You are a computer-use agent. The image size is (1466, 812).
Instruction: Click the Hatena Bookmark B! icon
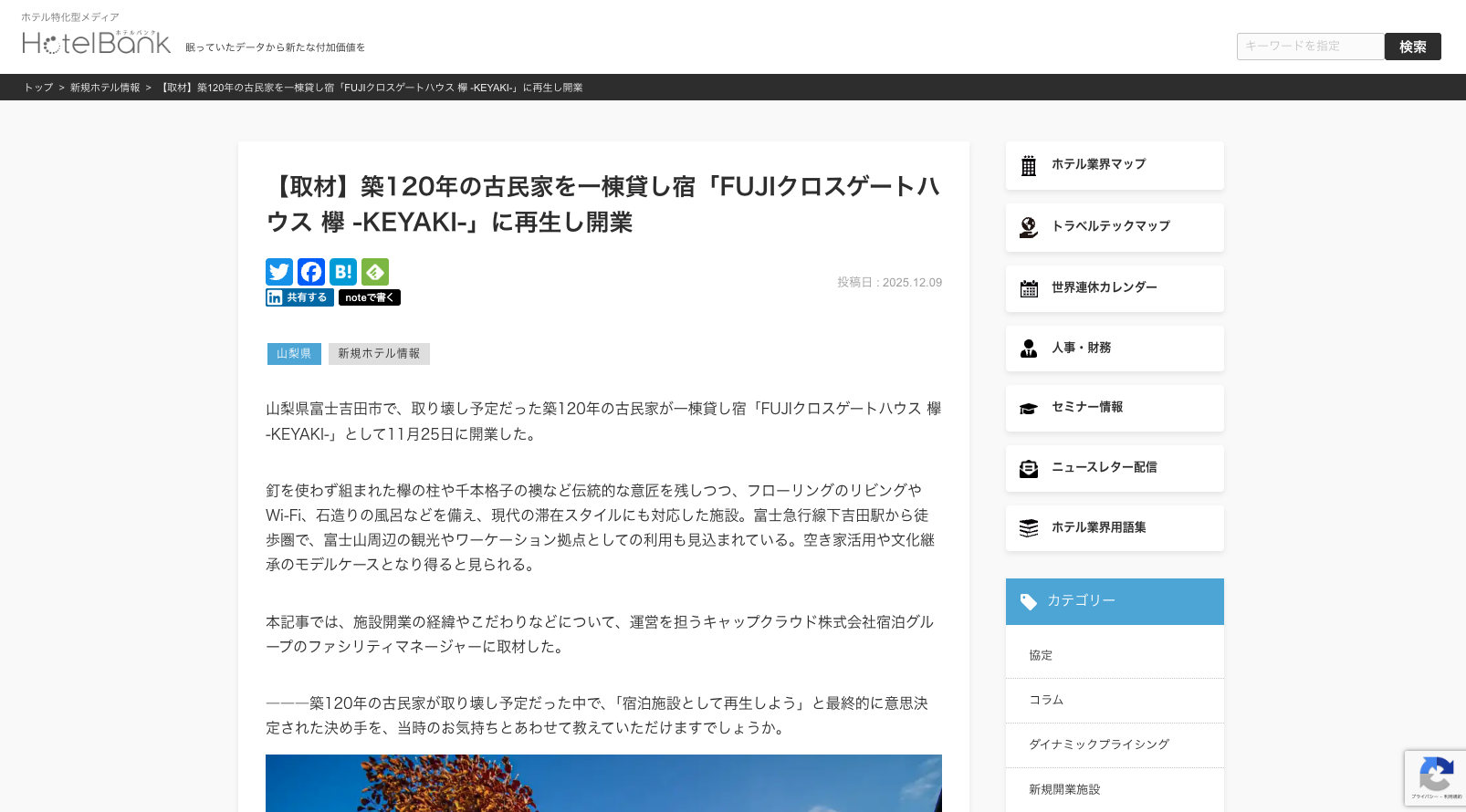(x=343, y=272)
